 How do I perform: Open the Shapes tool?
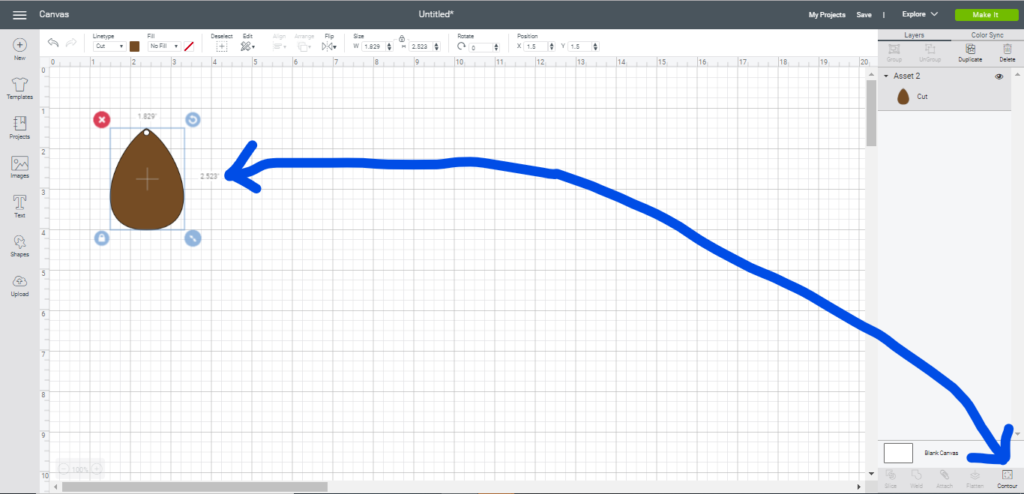[x=20, y=246]
